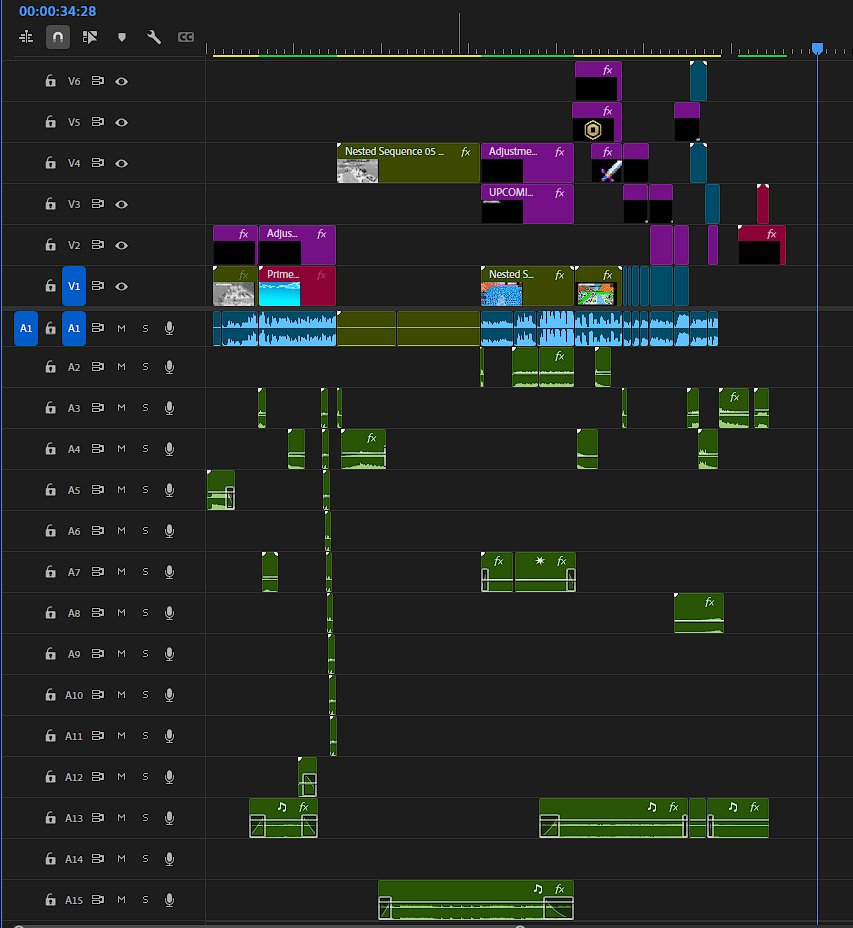Toggle lock on track A15
This screenshot has width=853, height=928.
[x=51, y=900]
